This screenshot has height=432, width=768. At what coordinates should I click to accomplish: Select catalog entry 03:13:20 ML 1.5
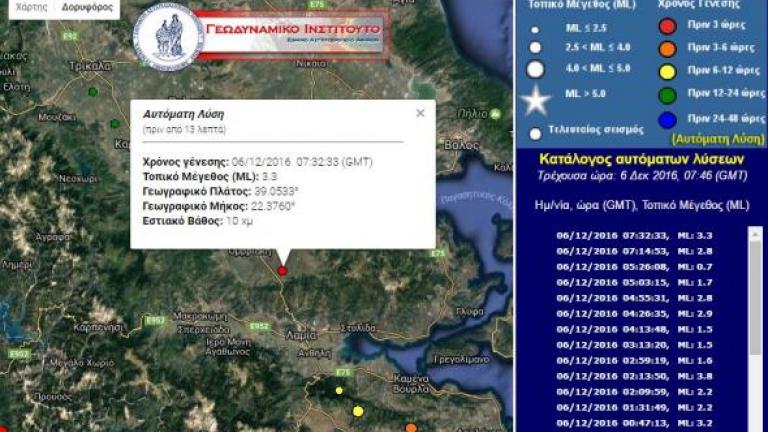(634, 345)
